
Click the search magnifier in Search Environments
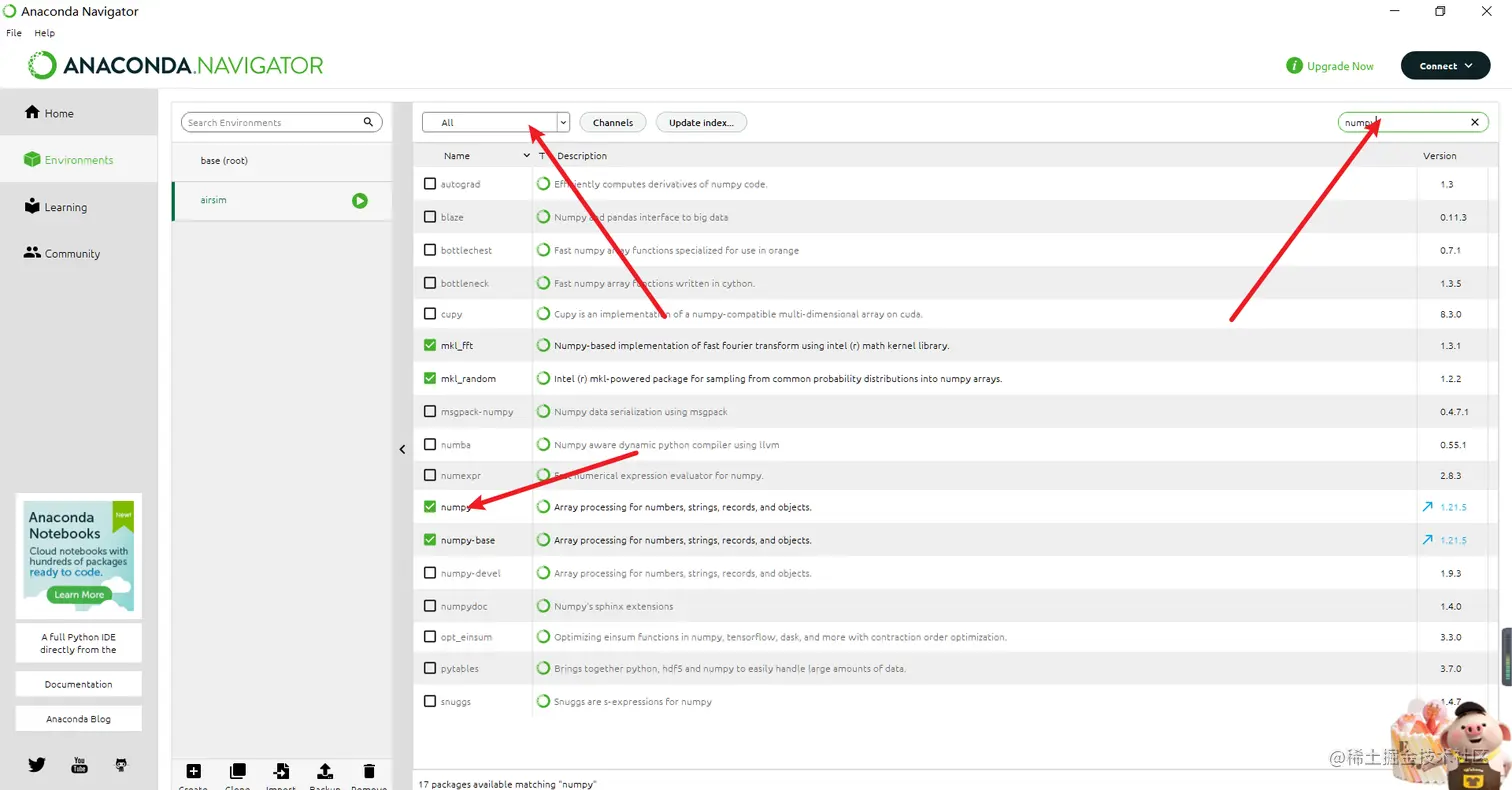point(369,122)
